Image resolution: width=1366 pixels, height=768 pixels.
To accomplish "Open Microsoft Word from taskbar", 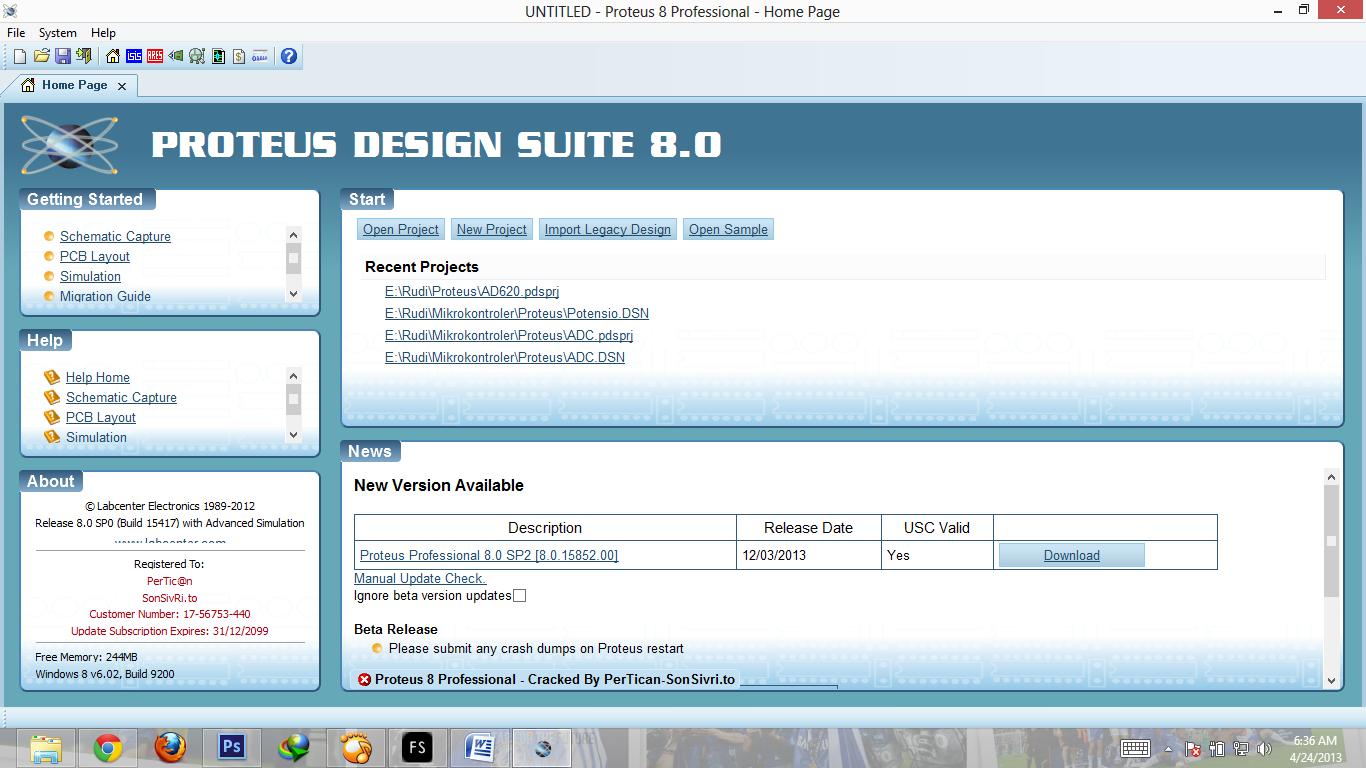I will [480, 748].
